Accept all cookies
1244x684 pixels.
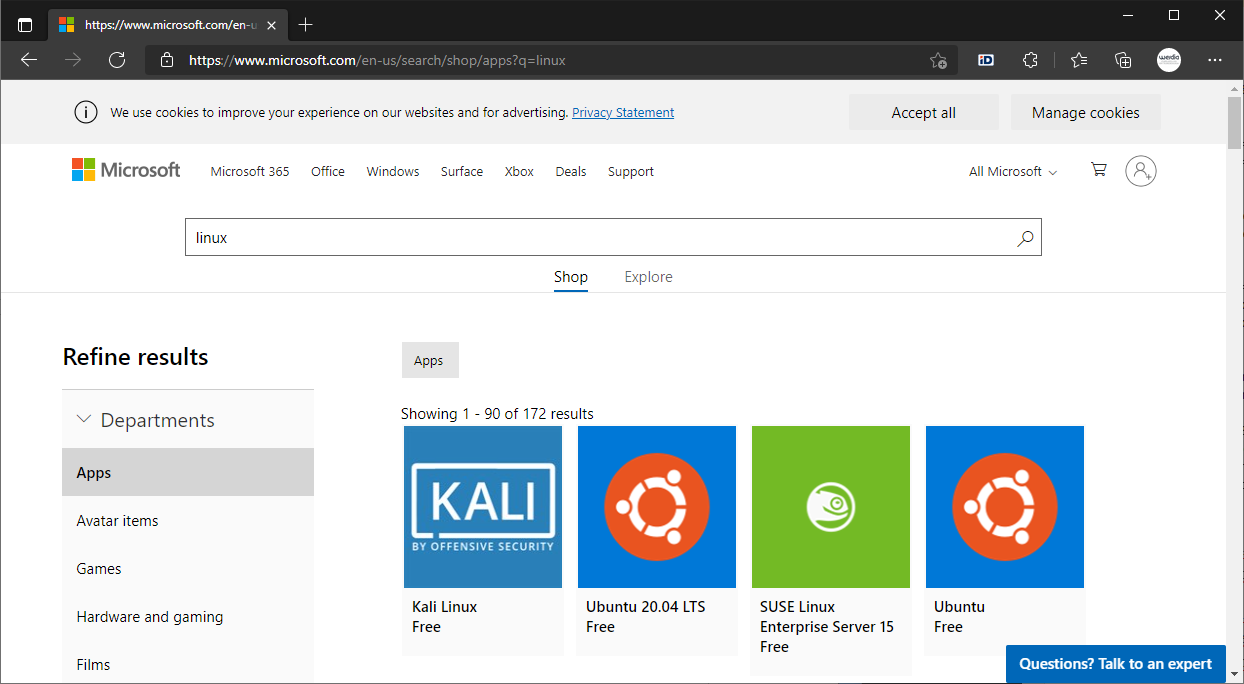tap(924, 112)
